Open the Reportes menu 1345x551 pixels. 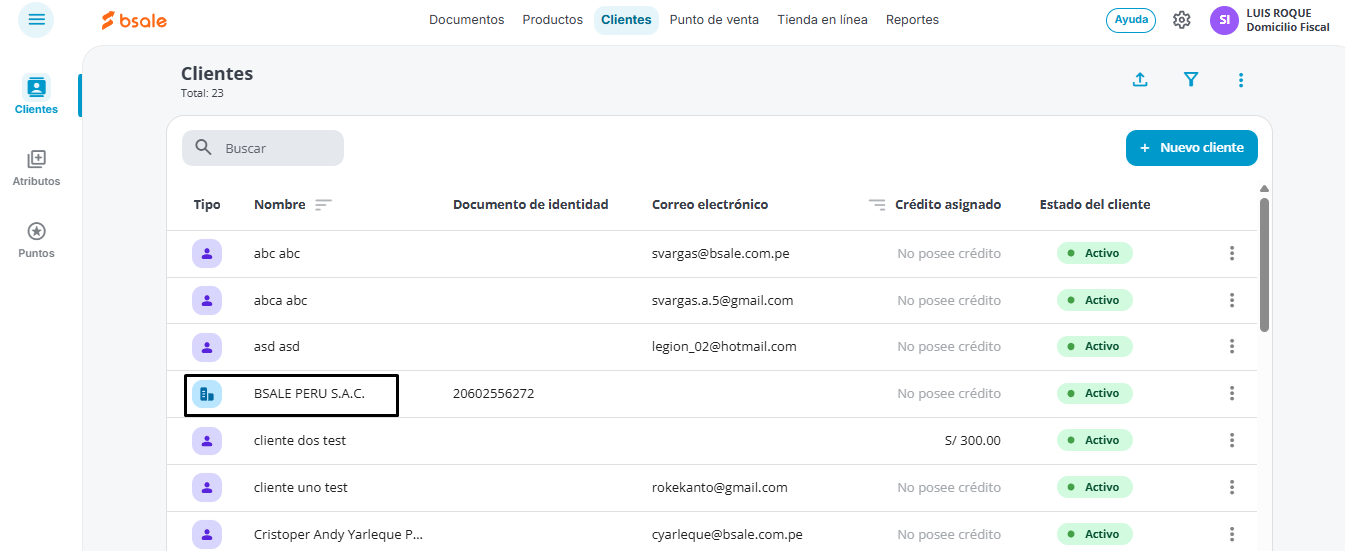pyautogui.click(x=912, y=20)
